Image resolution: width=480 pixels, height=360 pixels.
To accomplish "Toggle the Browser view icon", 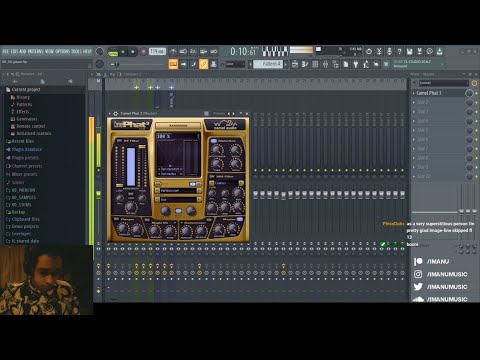I will click(x=335, y=64).
